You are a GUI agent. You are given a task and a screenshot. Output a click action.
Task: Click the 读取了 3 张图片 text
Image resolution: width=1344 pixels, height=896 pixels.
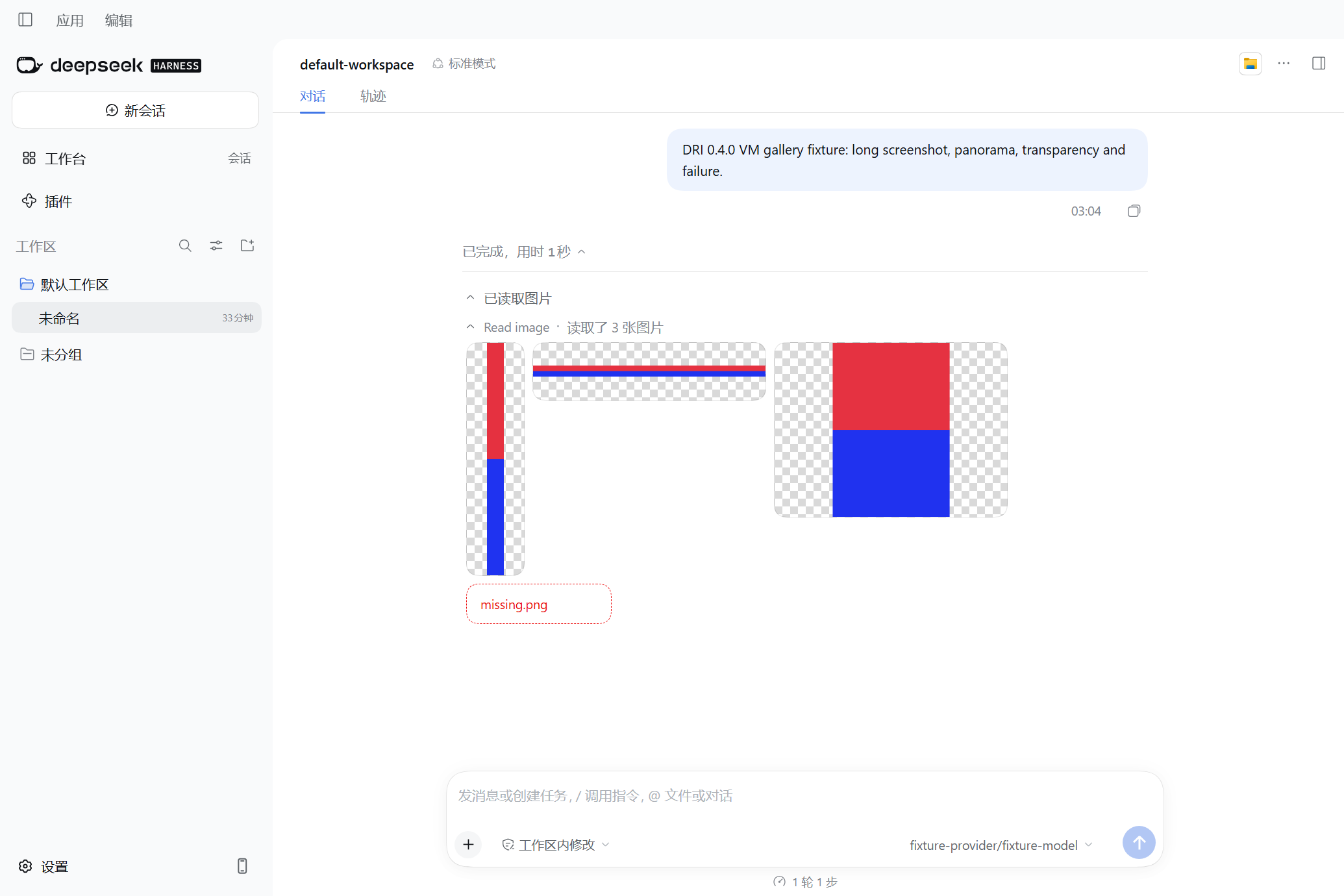tap(615, 327)
